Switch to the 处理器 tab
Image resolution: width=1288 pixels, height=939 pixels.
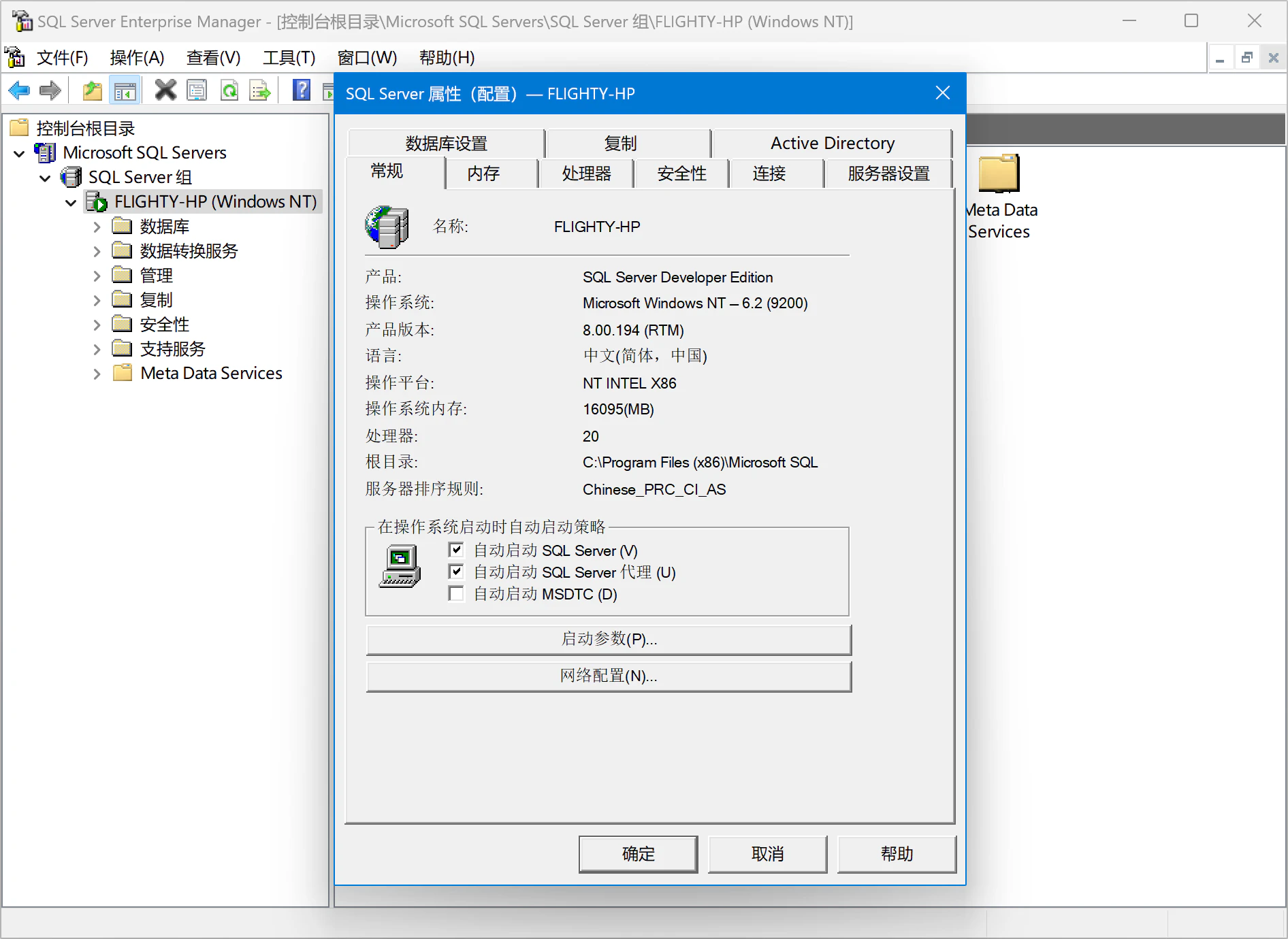coord(586,174)
